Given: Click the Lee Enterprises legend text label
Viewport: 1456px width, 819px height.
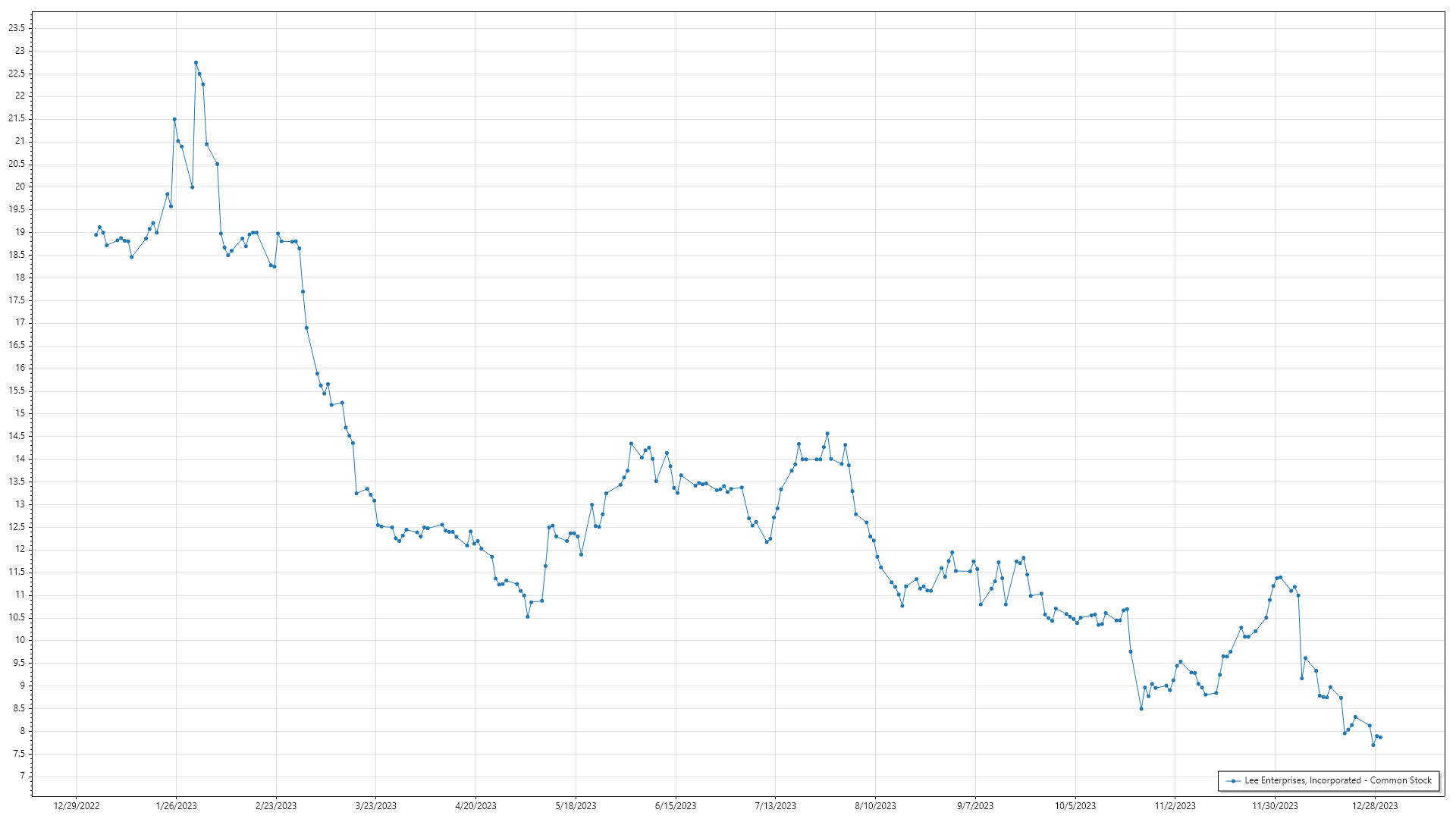Looking at the screenshot, I should pos(1338,780).
